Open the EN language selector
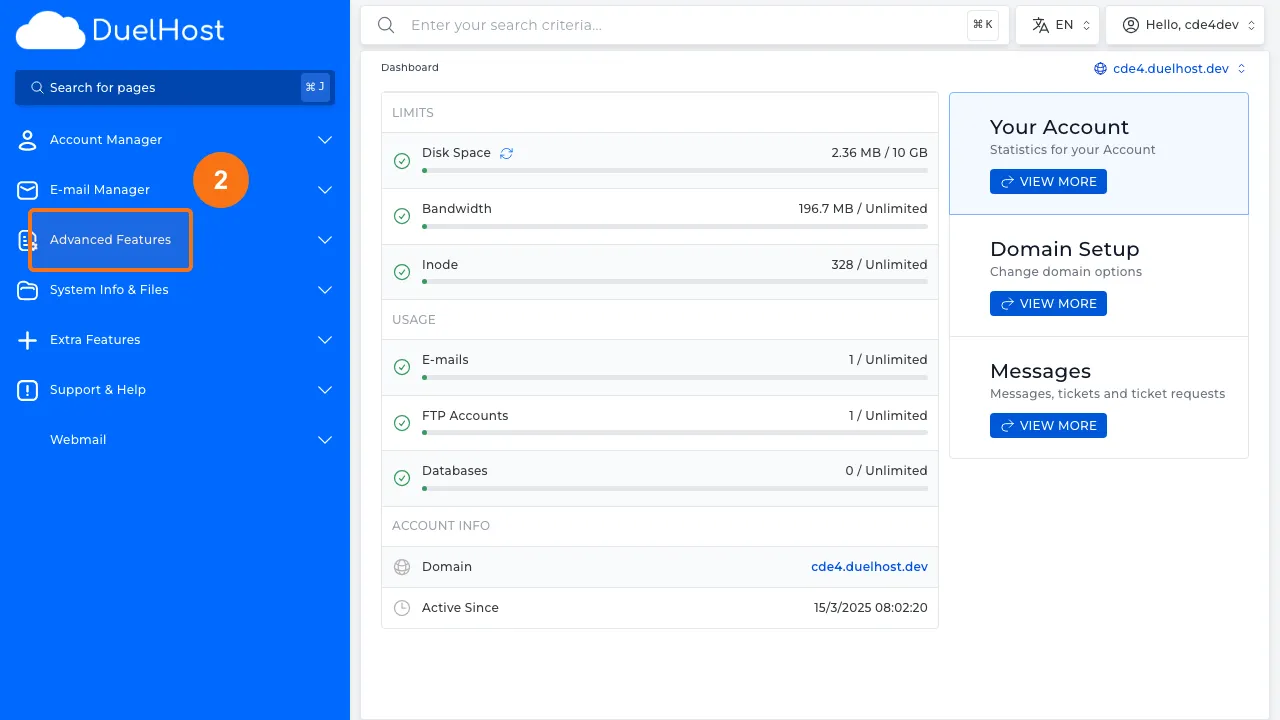 point(1057,24)
